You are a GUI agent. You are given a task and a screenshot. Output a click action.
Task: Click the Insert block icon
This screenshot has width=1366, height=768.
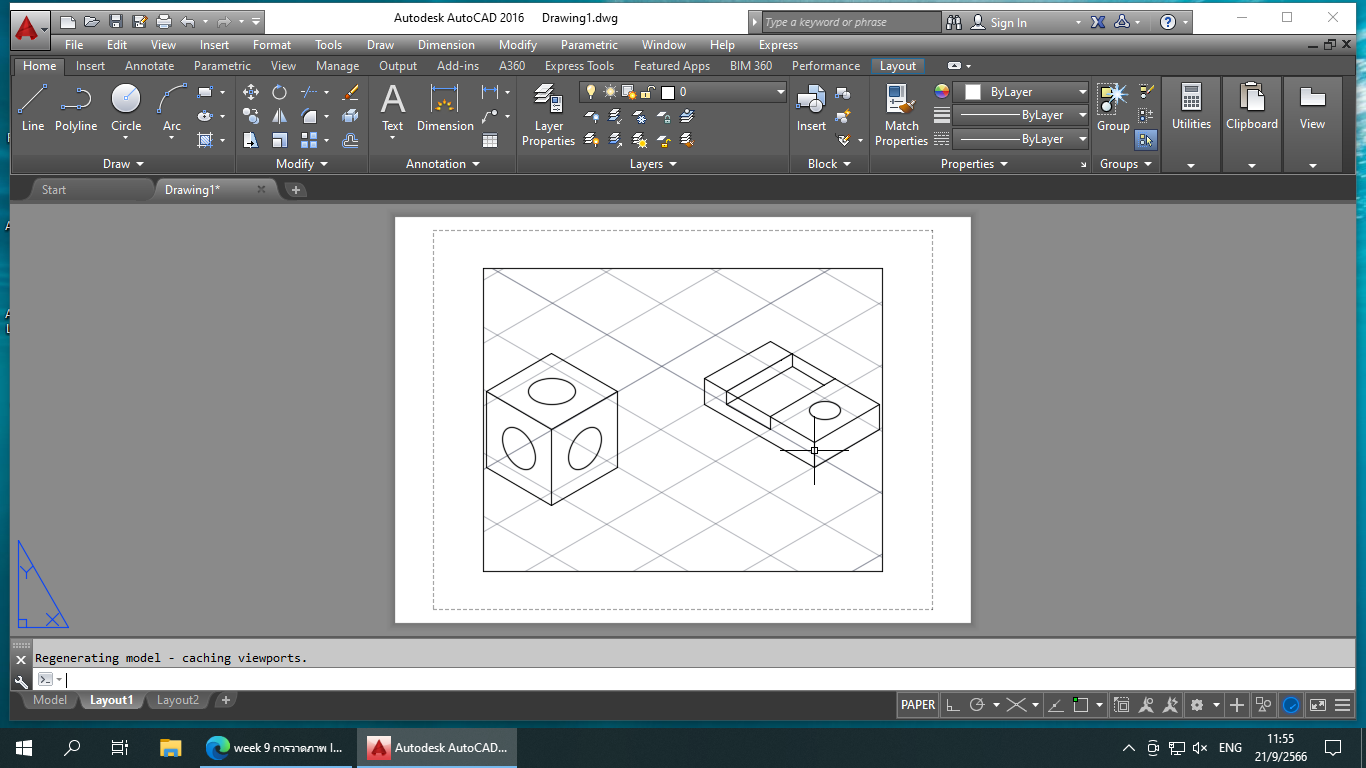point(811,108)
